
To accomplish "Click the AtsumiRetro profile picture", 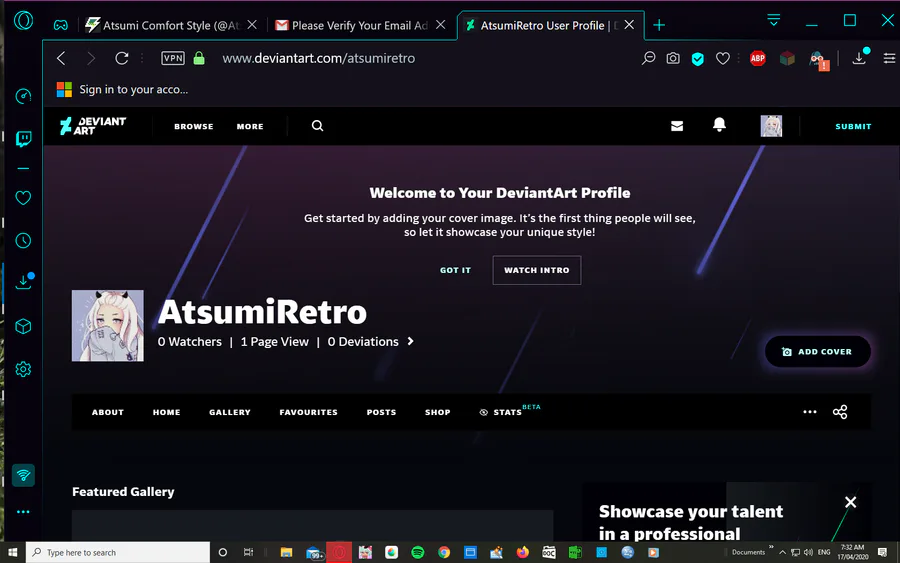I will click(108, 325).
